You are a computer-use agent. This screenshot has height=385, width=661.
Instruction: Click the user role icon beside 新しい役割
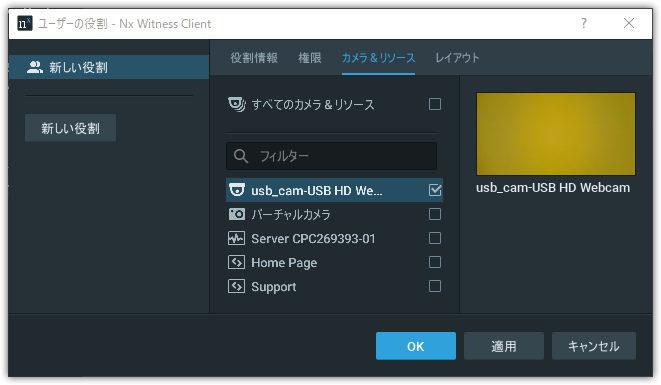tap(35, 67)
